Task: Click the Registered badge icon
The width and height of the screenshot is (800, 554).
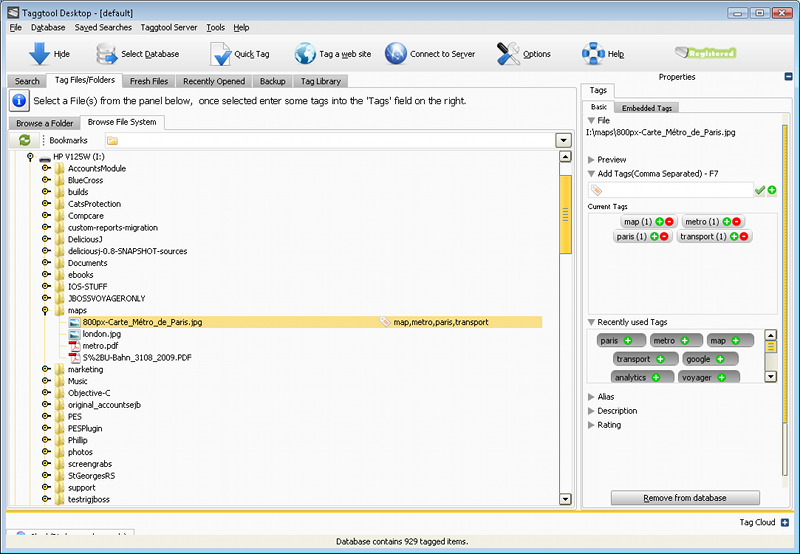Action: click(706, 53)
